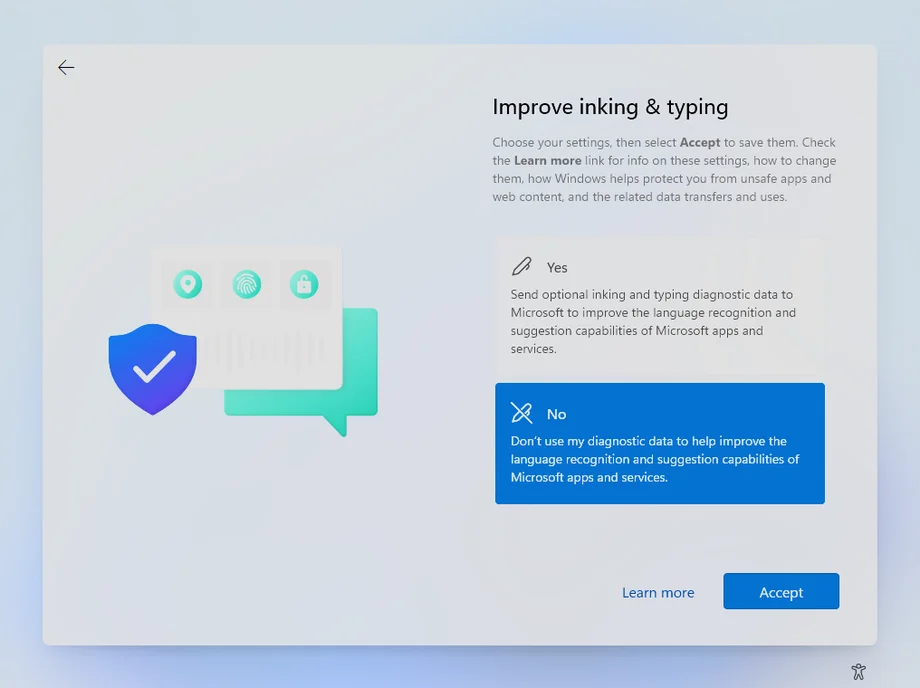
Task: Click the "Improve inking & typing" heading
Action: click(610, 107)
